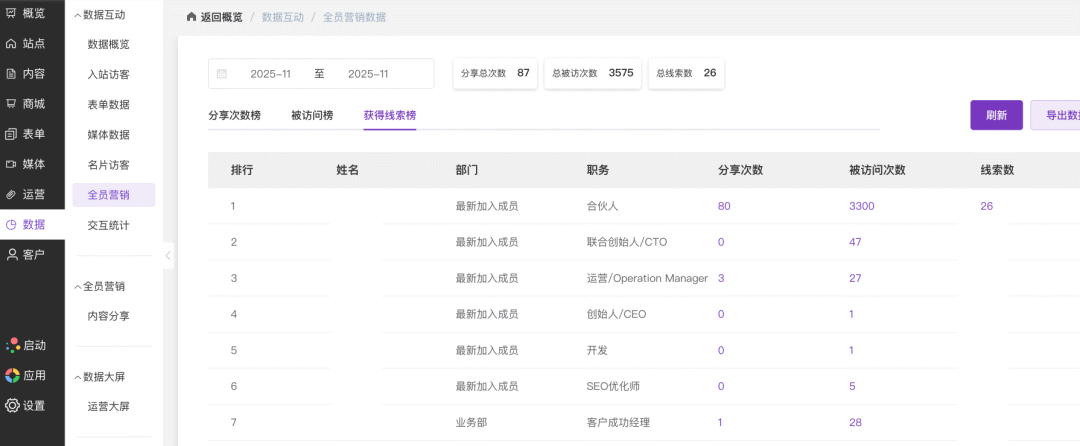
Task: Click the colorful 应用 icon
Action: click(12, 376)
